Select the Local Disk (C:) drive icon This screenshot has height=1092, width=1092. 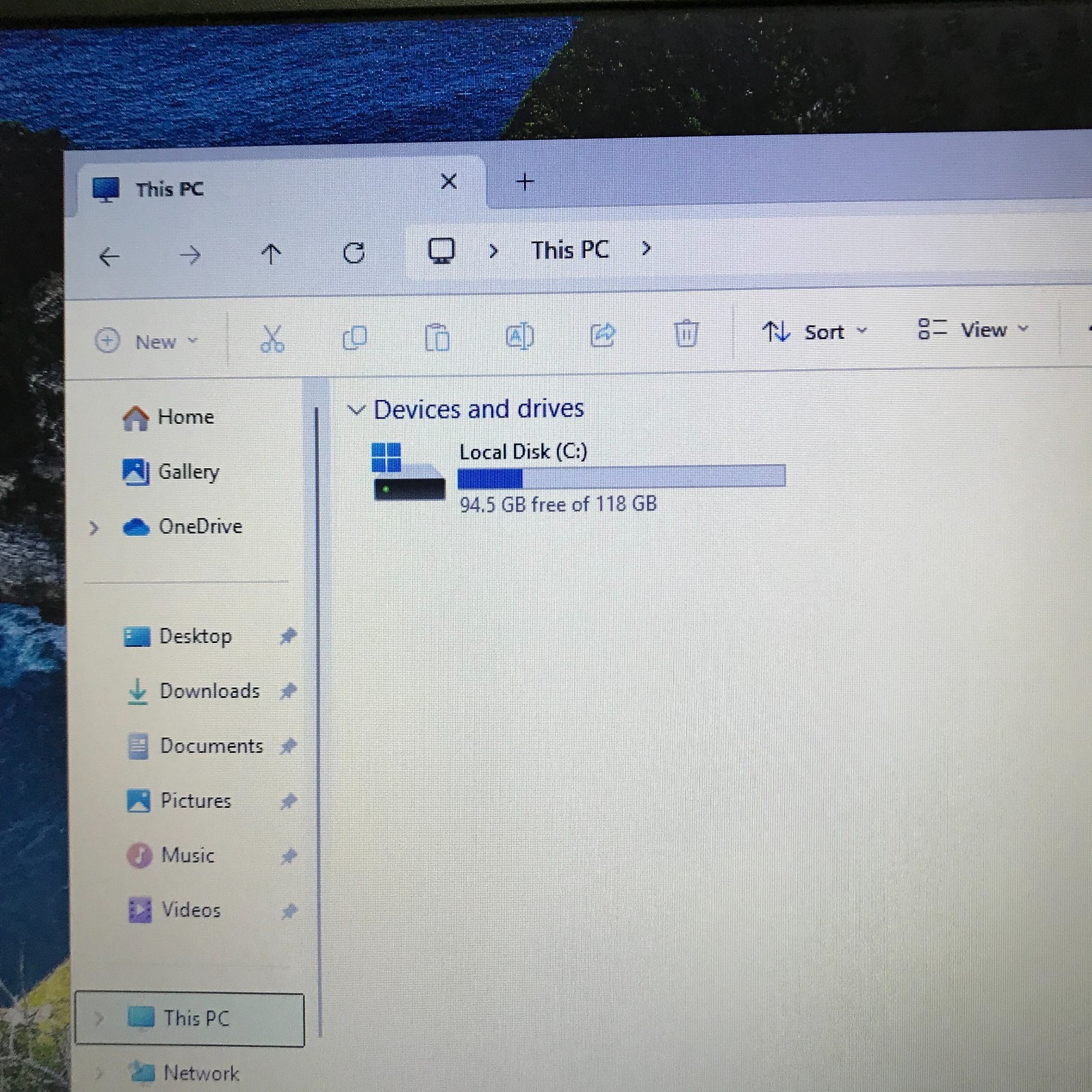[408, 472]
